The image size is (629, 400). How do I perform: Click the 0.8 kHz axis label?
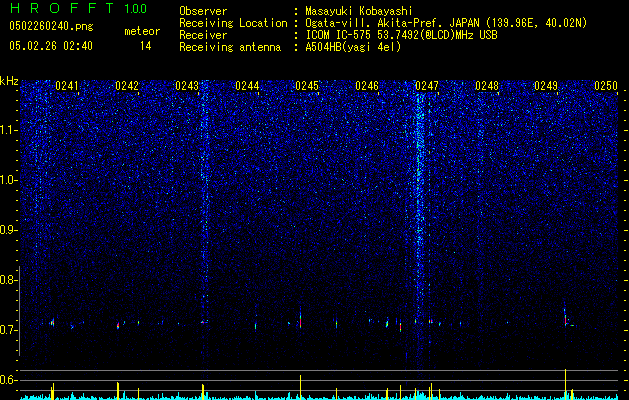click(9, 280)
